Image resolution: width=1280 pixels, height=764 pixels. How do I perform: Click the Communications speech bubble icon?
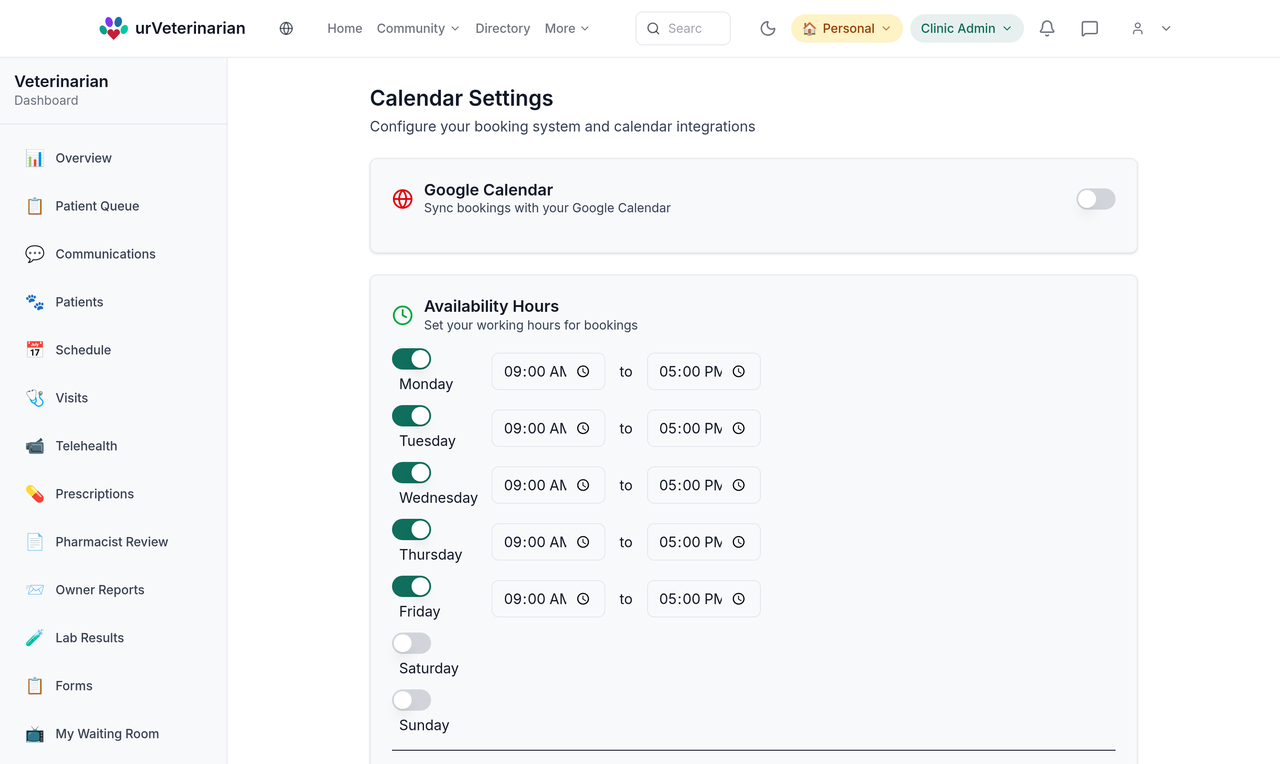[x=35, y=254]
